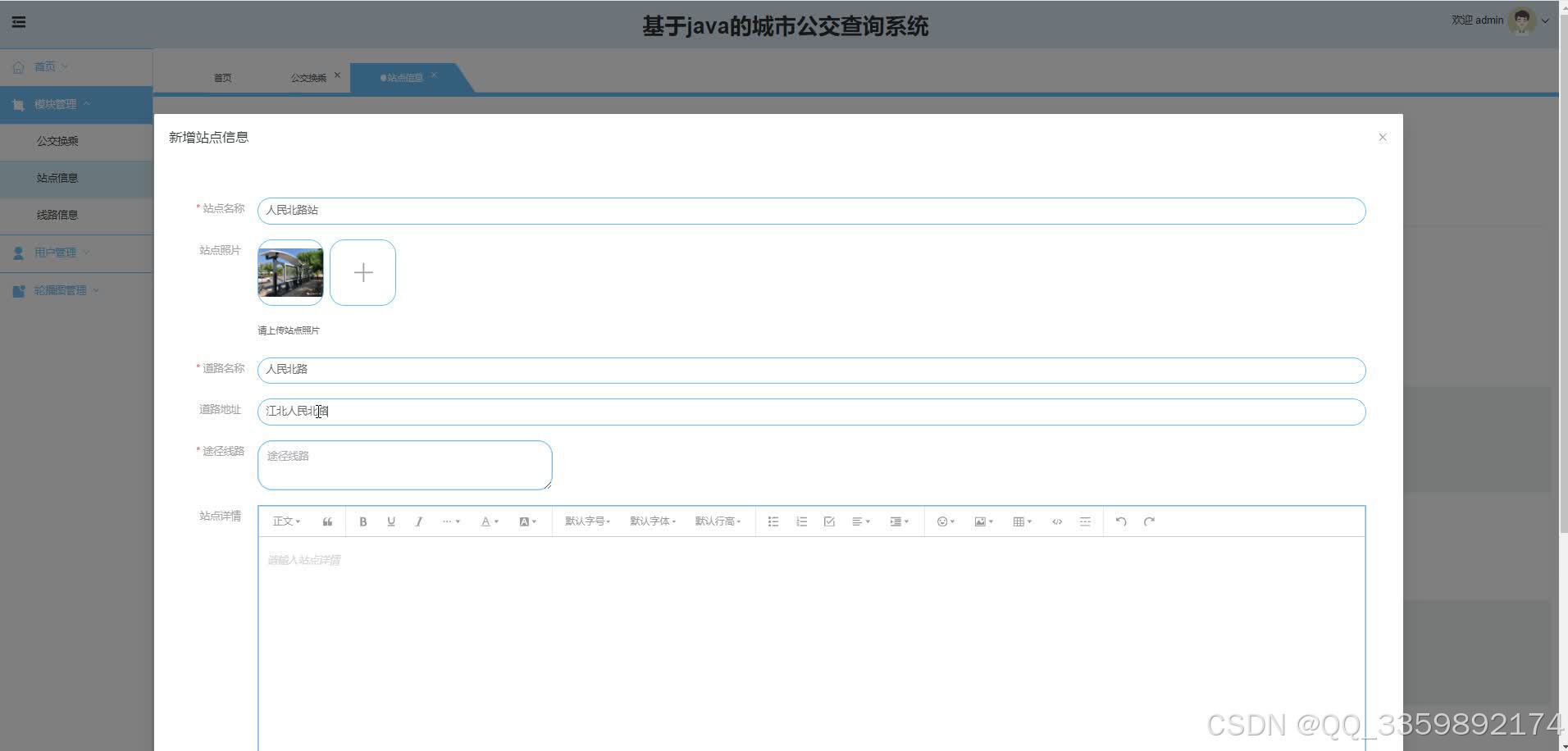
Task: Insert a bulleted list
Action: pos(773,521)
